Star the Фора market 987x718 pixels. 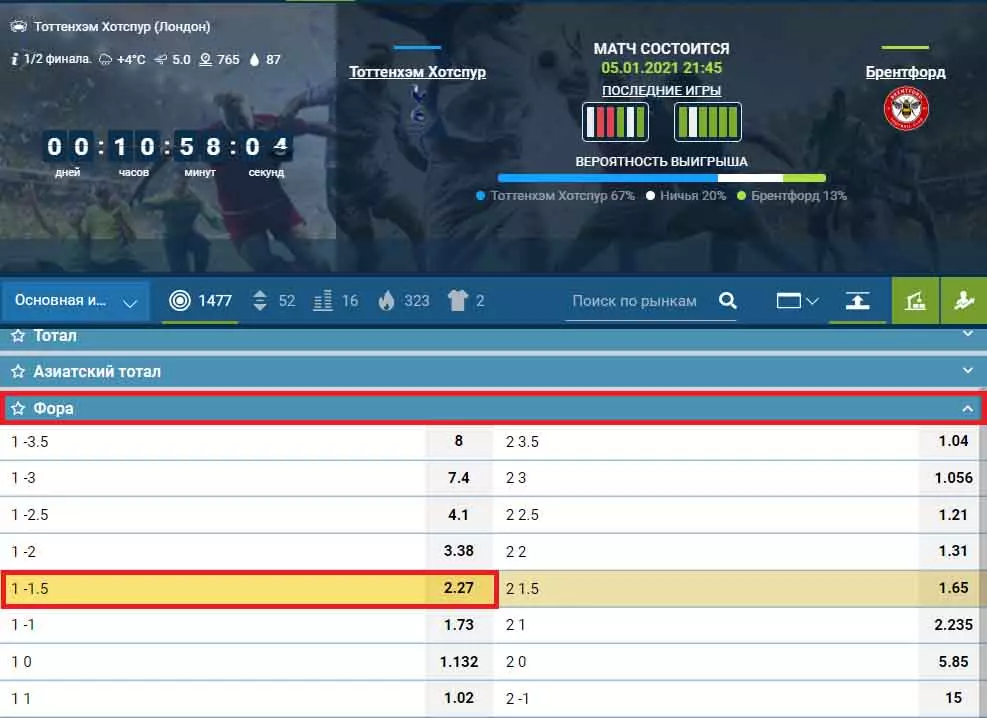pos(18,408)
